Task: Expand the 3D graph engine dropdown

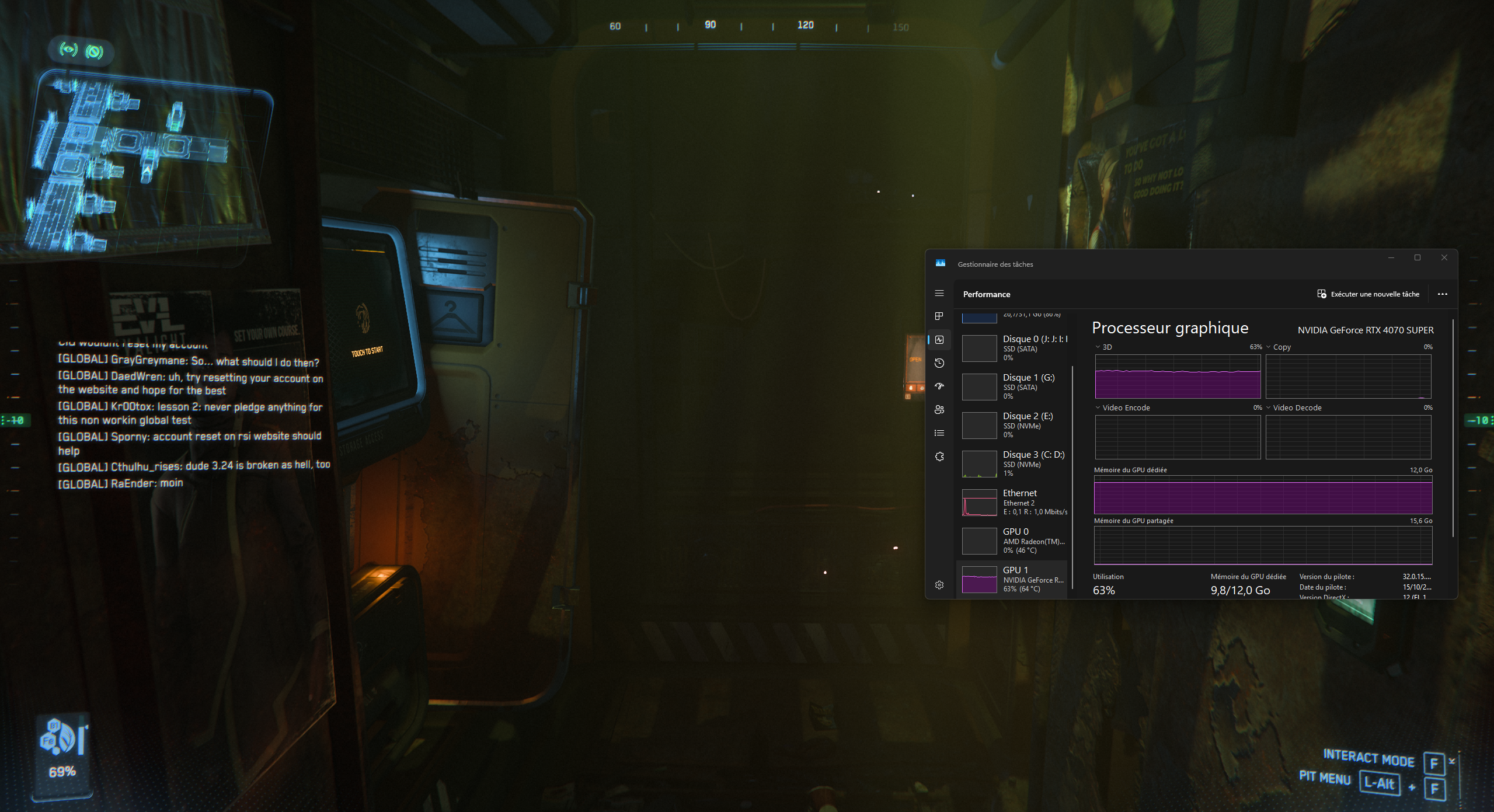Action: pyautogui.click(x=1098, y=347)
